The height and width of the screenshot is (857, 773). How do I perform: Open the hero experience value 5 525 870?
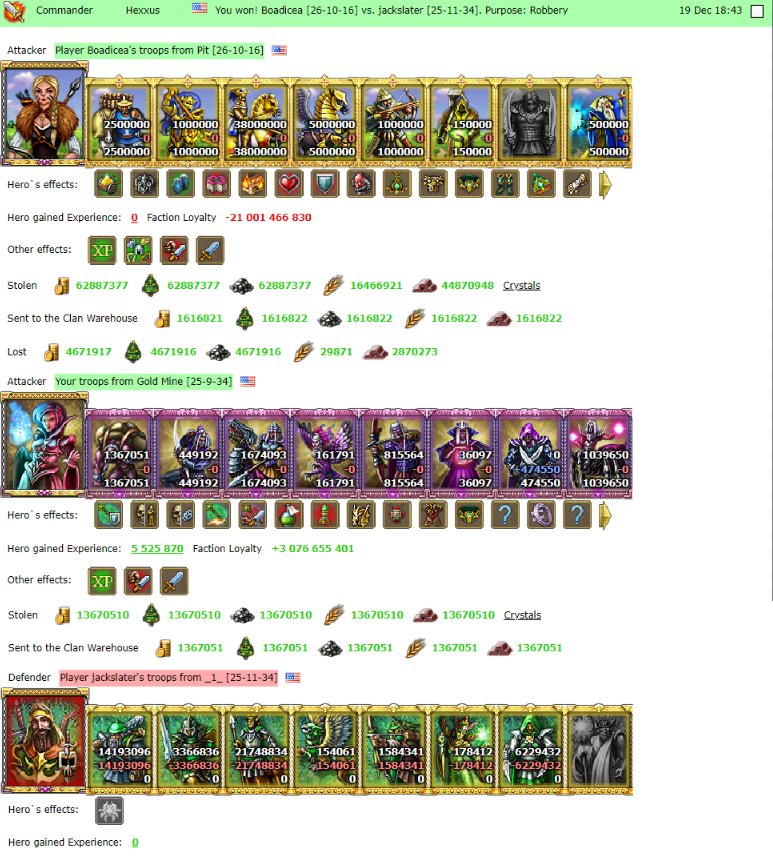pos(157,548)
